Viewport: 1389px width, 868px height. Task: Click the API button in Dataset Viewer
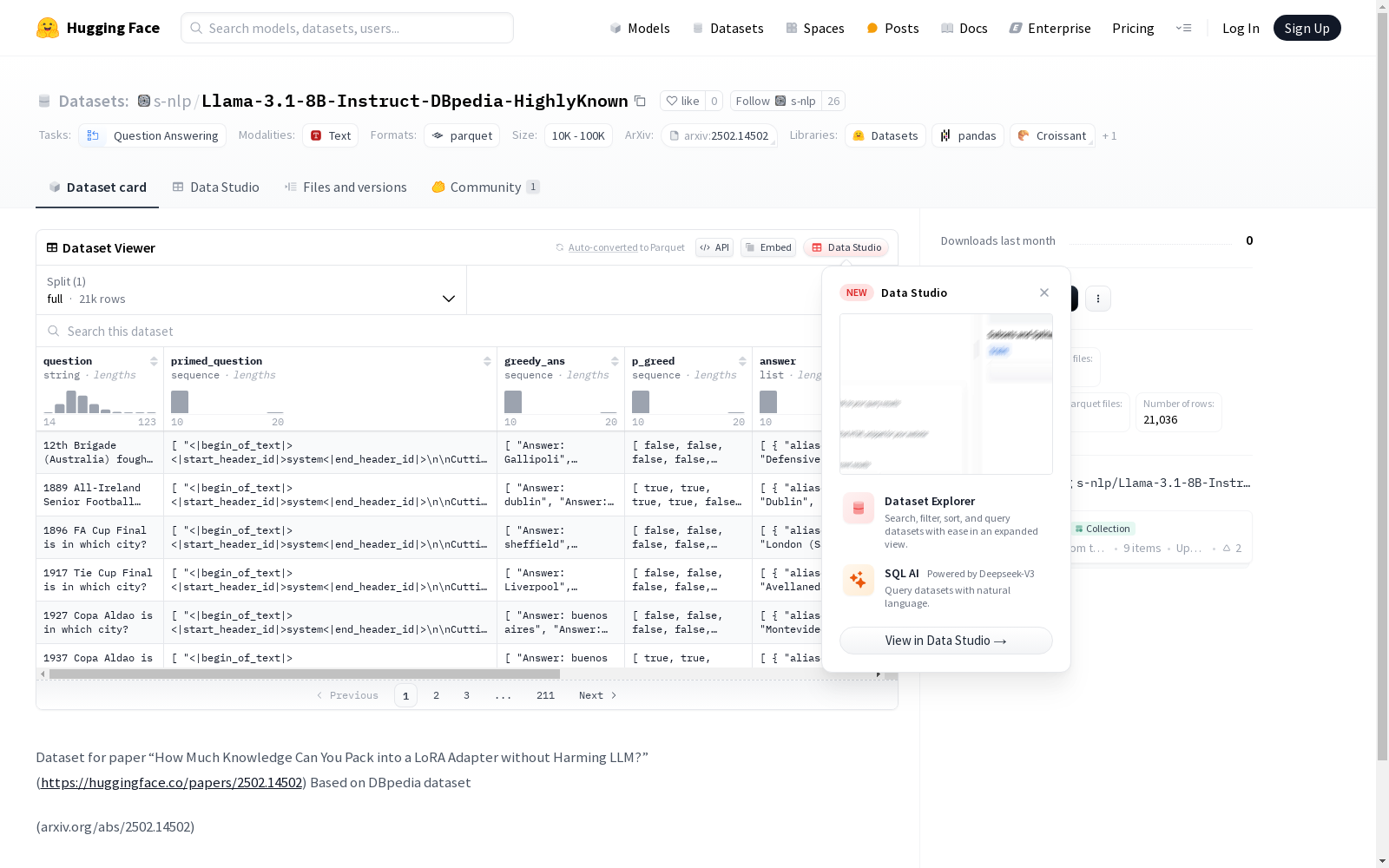tap(714, 247)
